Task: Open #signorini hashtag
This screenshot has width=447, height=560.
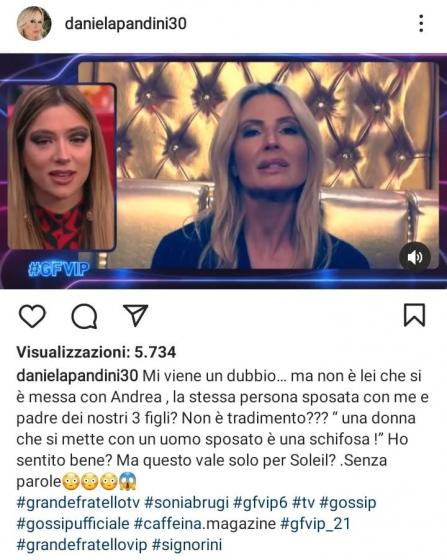Action: coord(187,545)
